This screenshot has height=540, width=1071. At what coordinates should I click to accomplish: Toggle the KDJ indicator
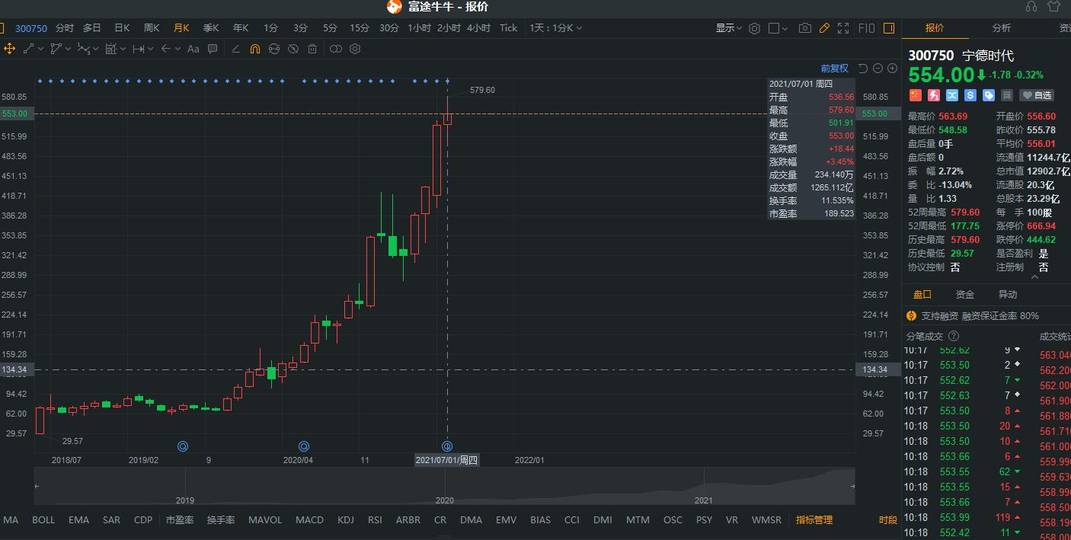click(x=346, y=520)
